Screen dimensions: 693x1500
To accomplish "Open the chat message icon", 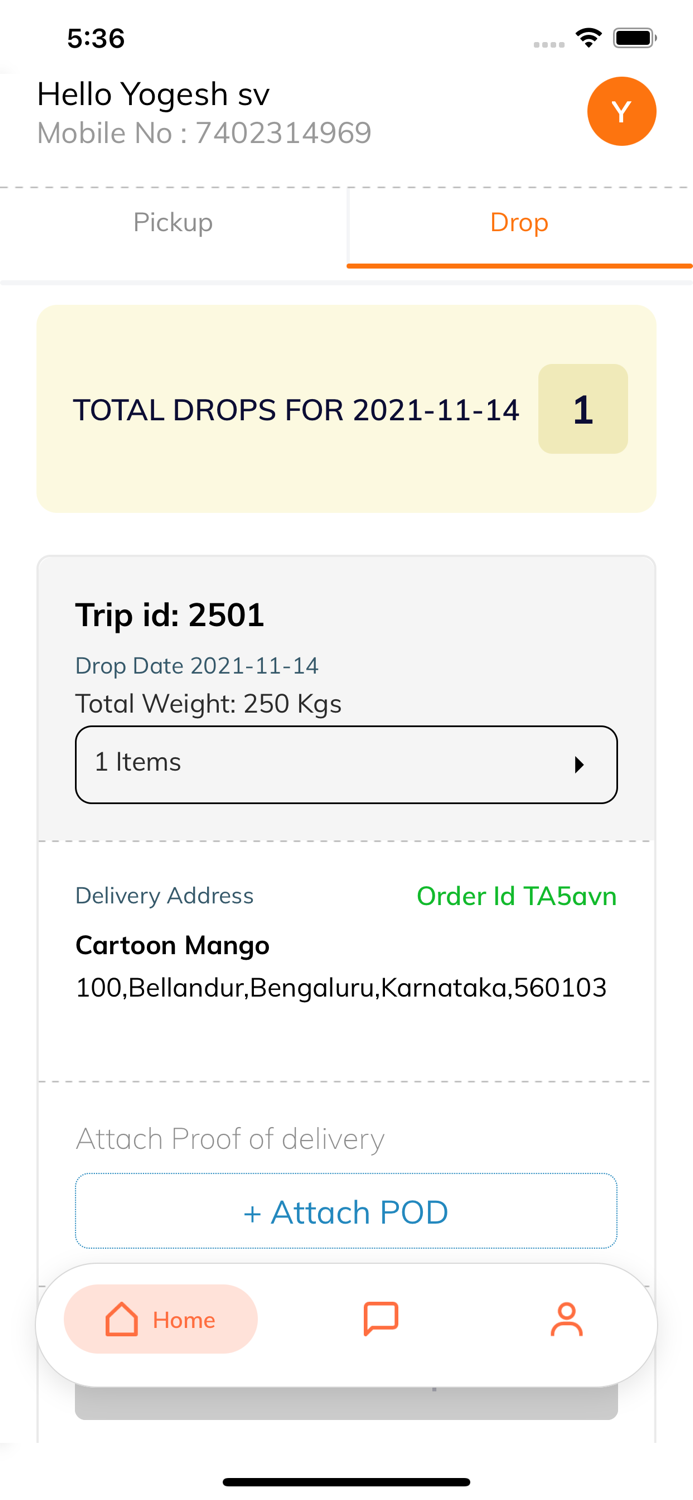I will [x=380, y=1319].
